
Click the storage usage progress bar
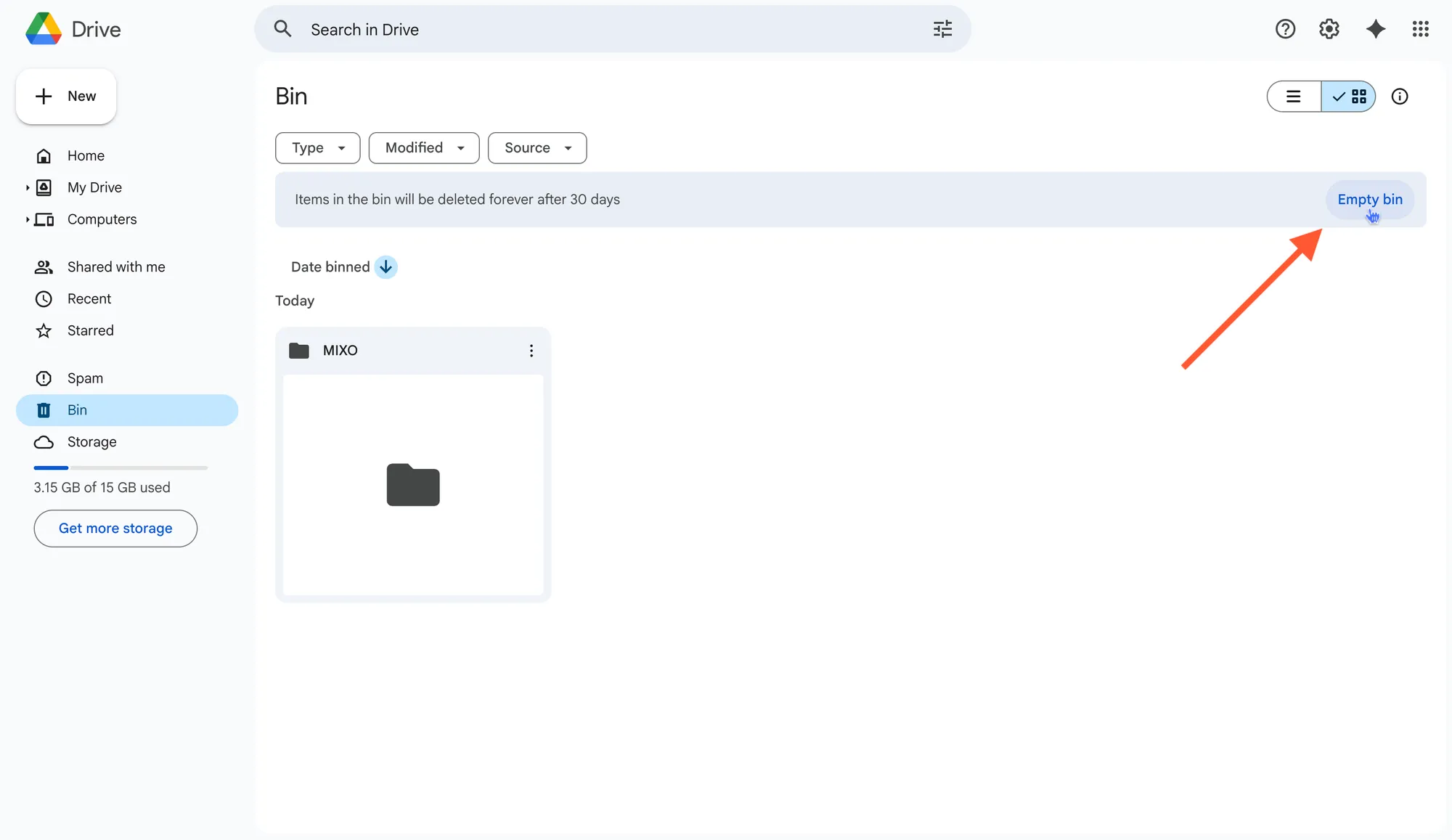[x=121, y=468]
